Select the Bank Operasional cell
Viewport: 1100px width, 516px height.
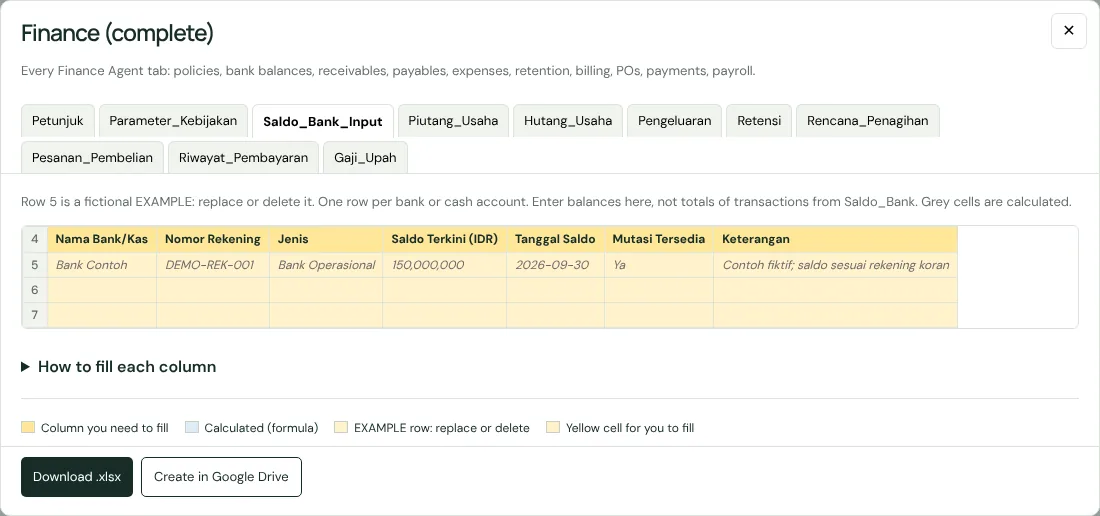point(326,265)
